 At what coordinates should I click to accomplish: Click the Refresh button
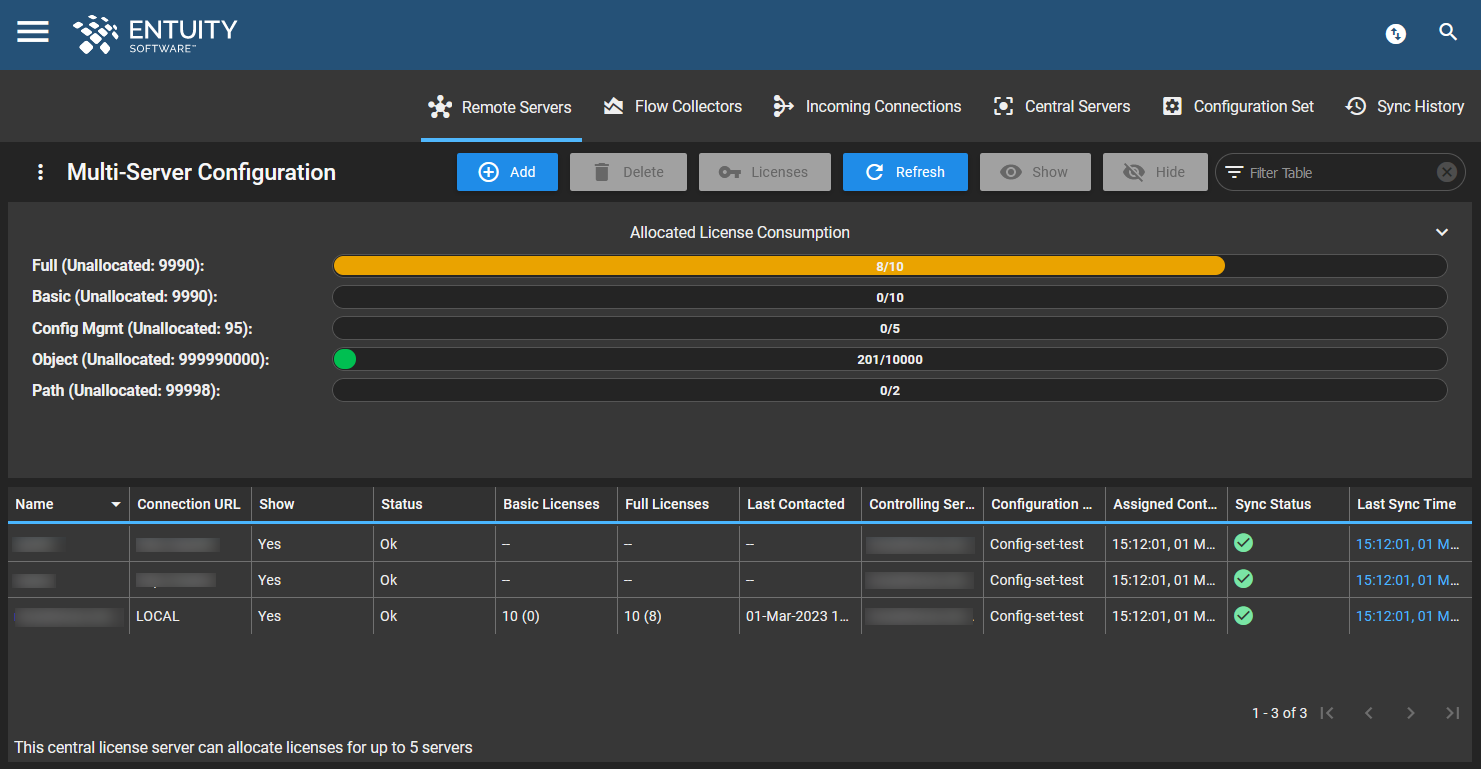pyautogui.click(x=905, y=172)
